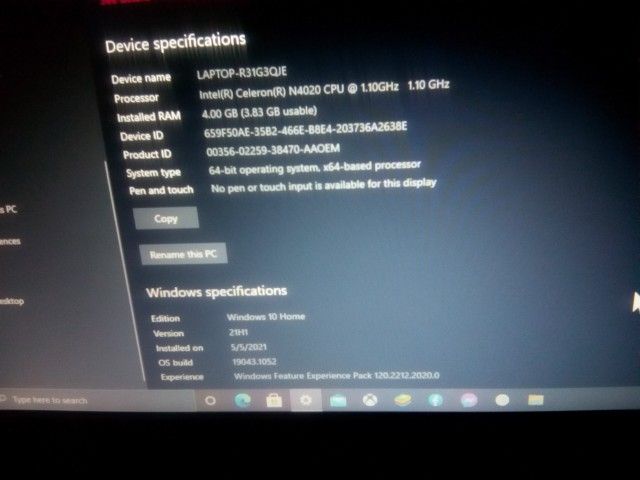This screenshot has width=640, height=480.
Task: Click the installed on date 5/5/2021
Action: pyautogui.click(x=249, y=347)
